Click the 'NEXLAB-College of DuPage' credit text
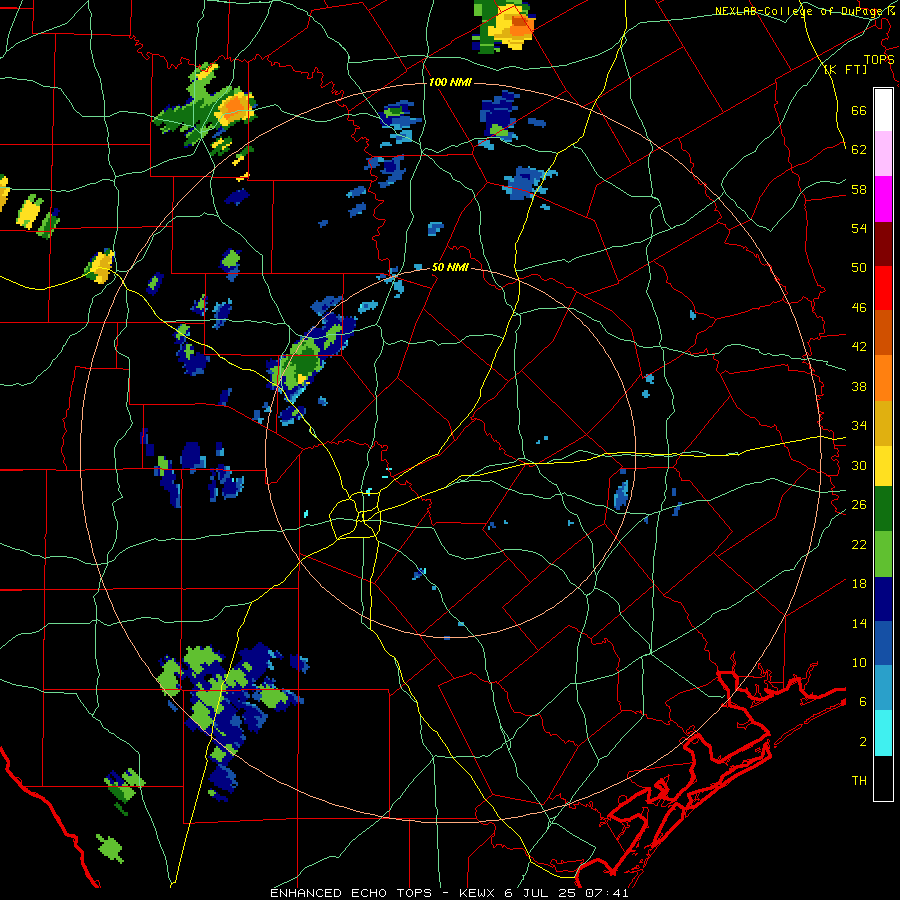Screen dimensions: 900x900 800,11
